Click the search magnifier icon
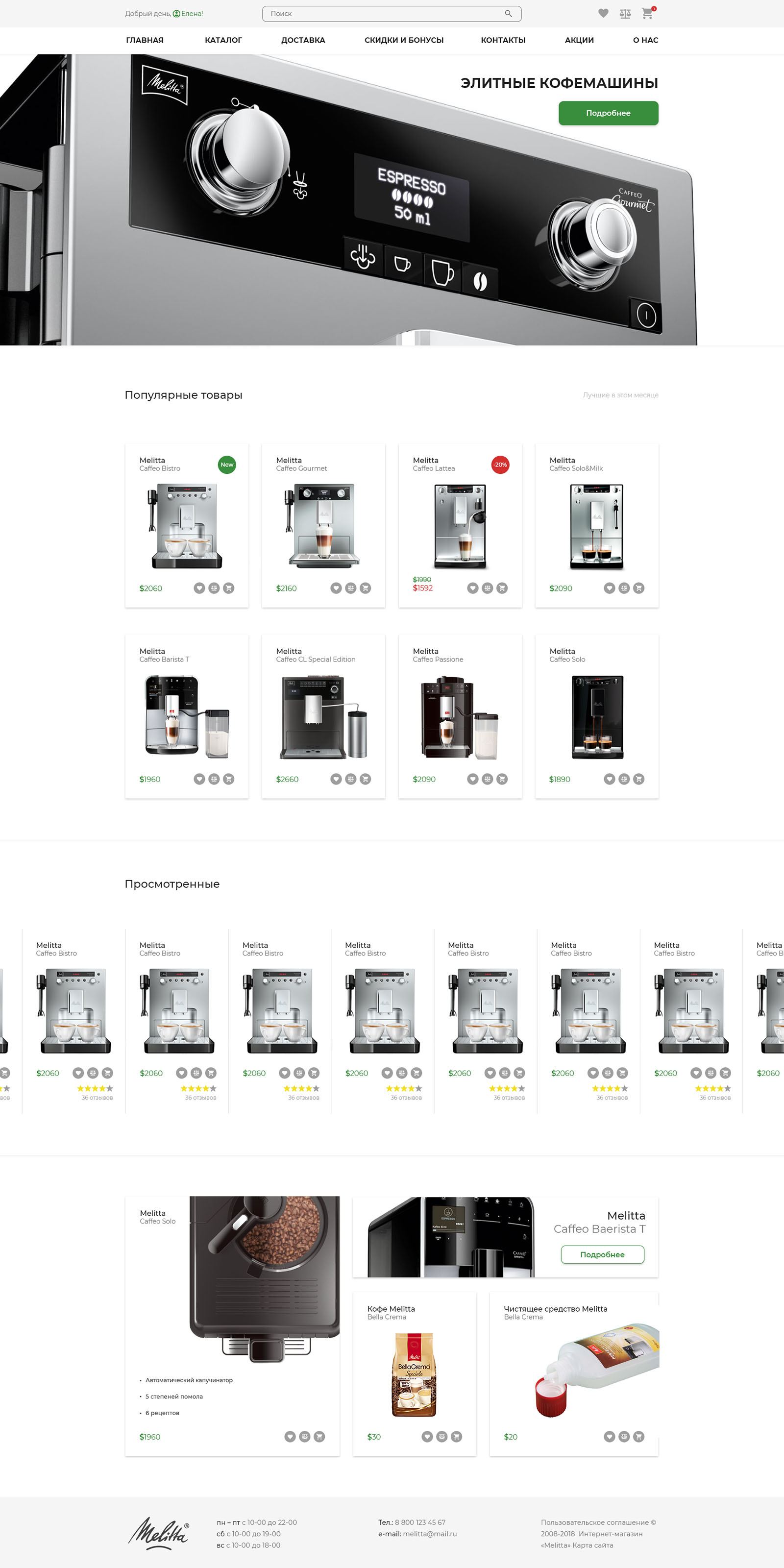The width and height of the screenshot is (784, 1568). click(x=508, y=13)
